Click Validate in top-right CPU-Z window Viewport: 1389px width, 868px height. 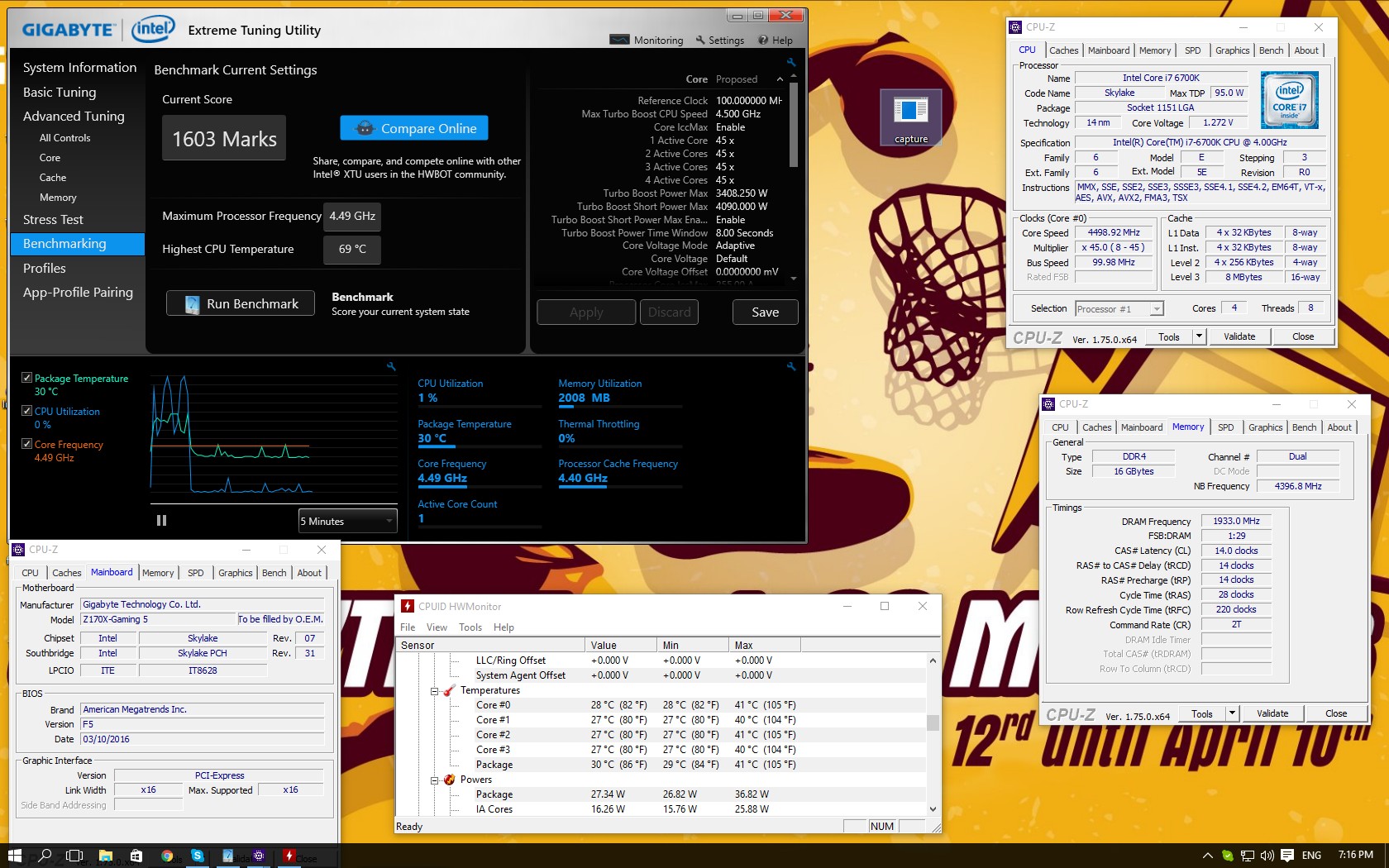click(x=1239, y=336)
